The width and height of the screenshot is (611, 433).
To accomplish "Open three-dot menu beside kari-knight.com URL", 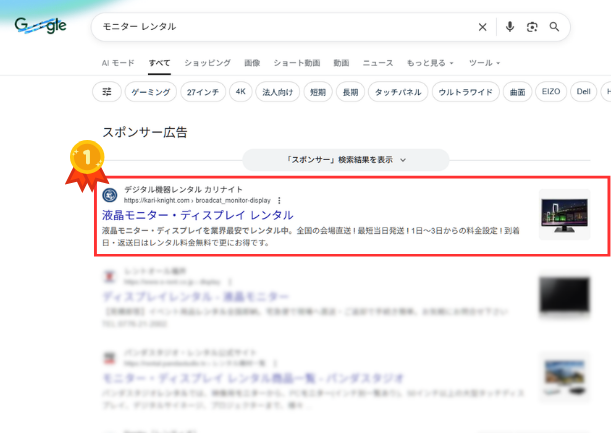I will [x=279, y=200].
